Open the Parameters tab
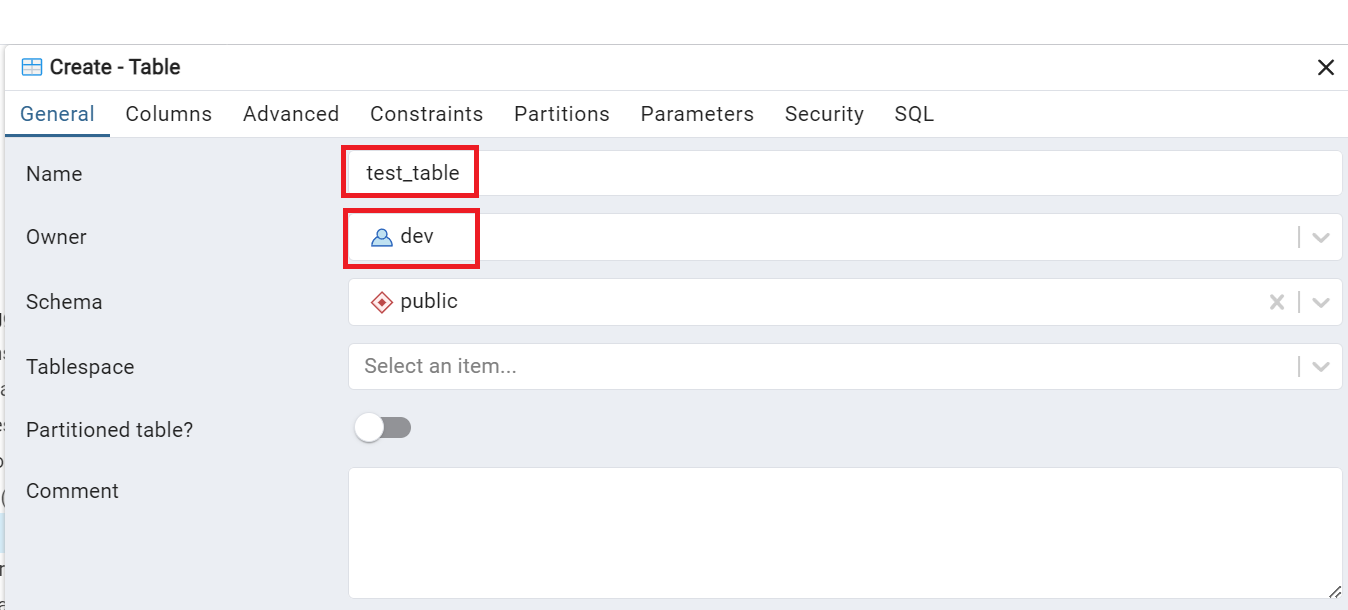The height and width of the screenshot is (610, 1348). pos(697,114)
